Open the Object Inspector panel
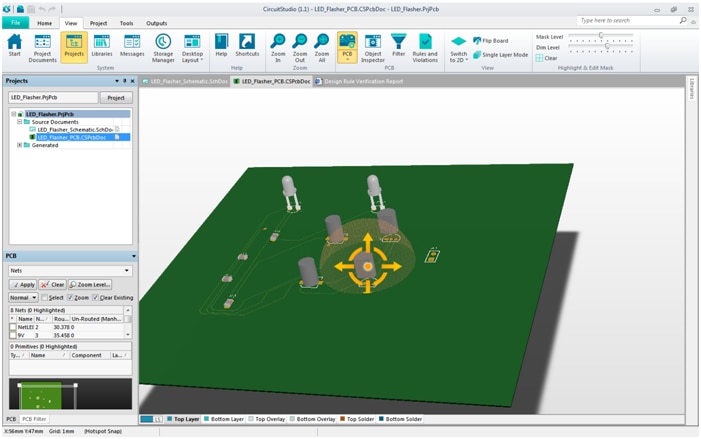Screen dimensions: 701x439 coord(373,48)
